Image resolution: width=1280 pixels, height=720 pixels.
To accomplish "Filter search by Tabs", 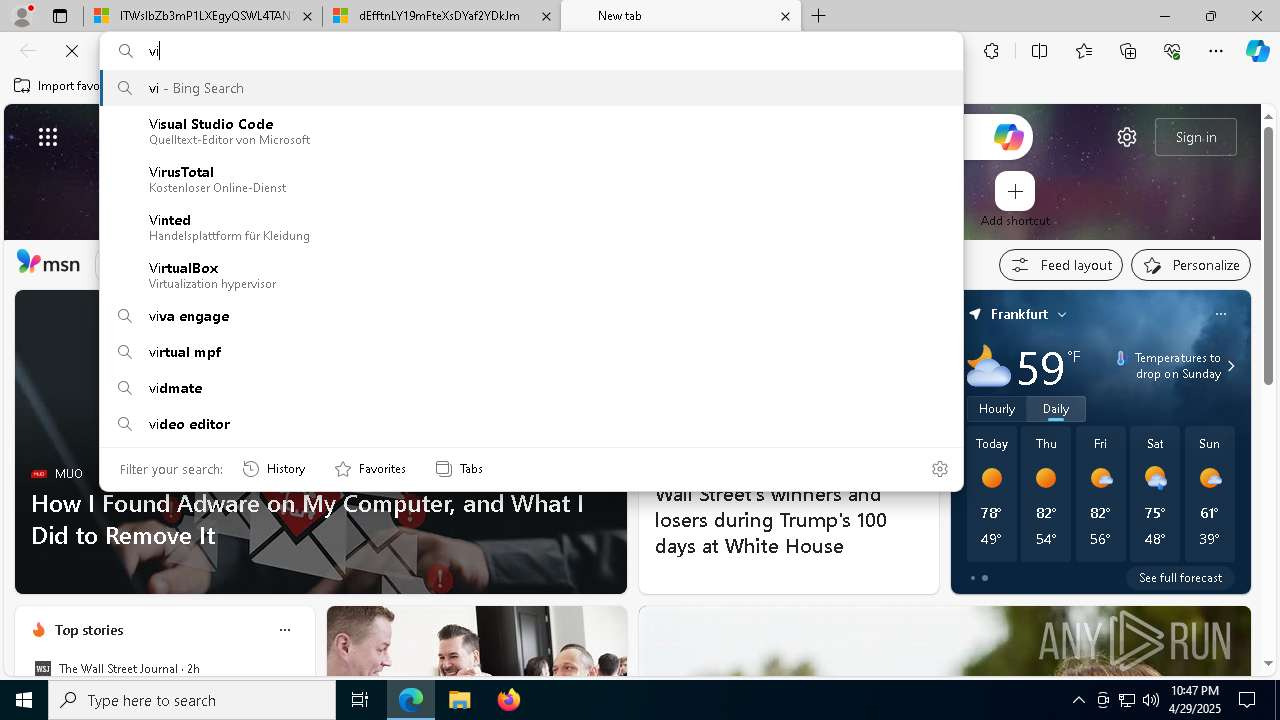I will [x=459, y=468].
